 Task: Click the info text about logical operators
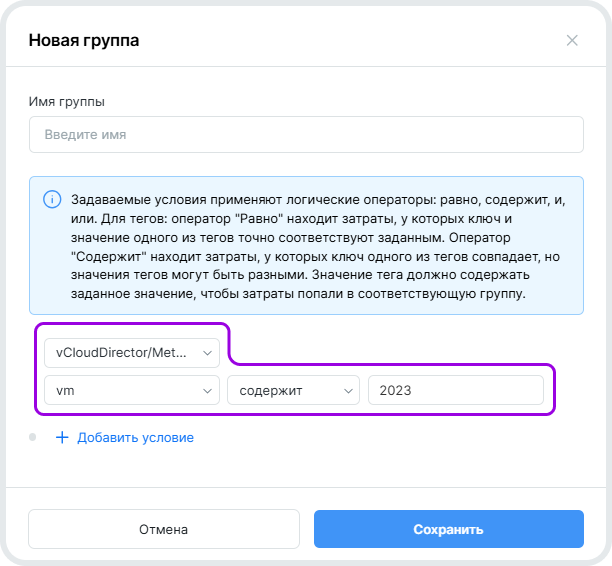[x=318, y=247]
